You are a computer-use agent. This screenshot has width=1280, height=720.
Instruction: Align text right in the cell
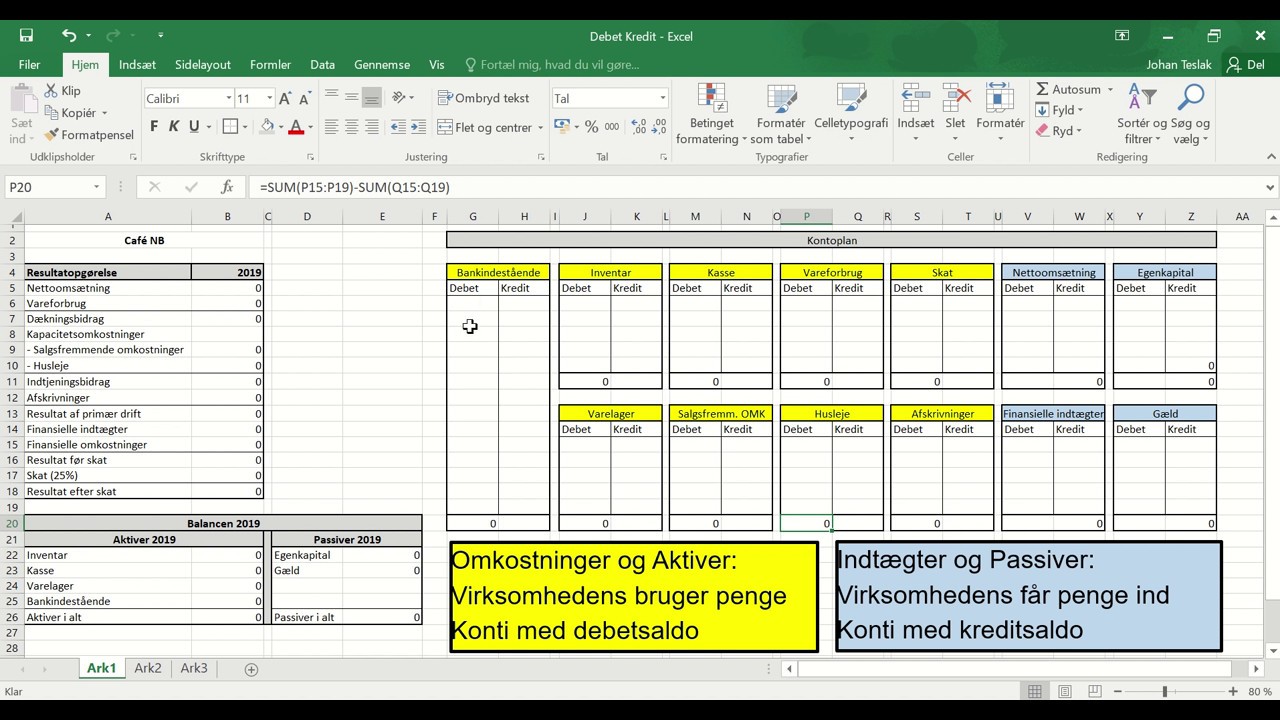click(x=372, y=127)
